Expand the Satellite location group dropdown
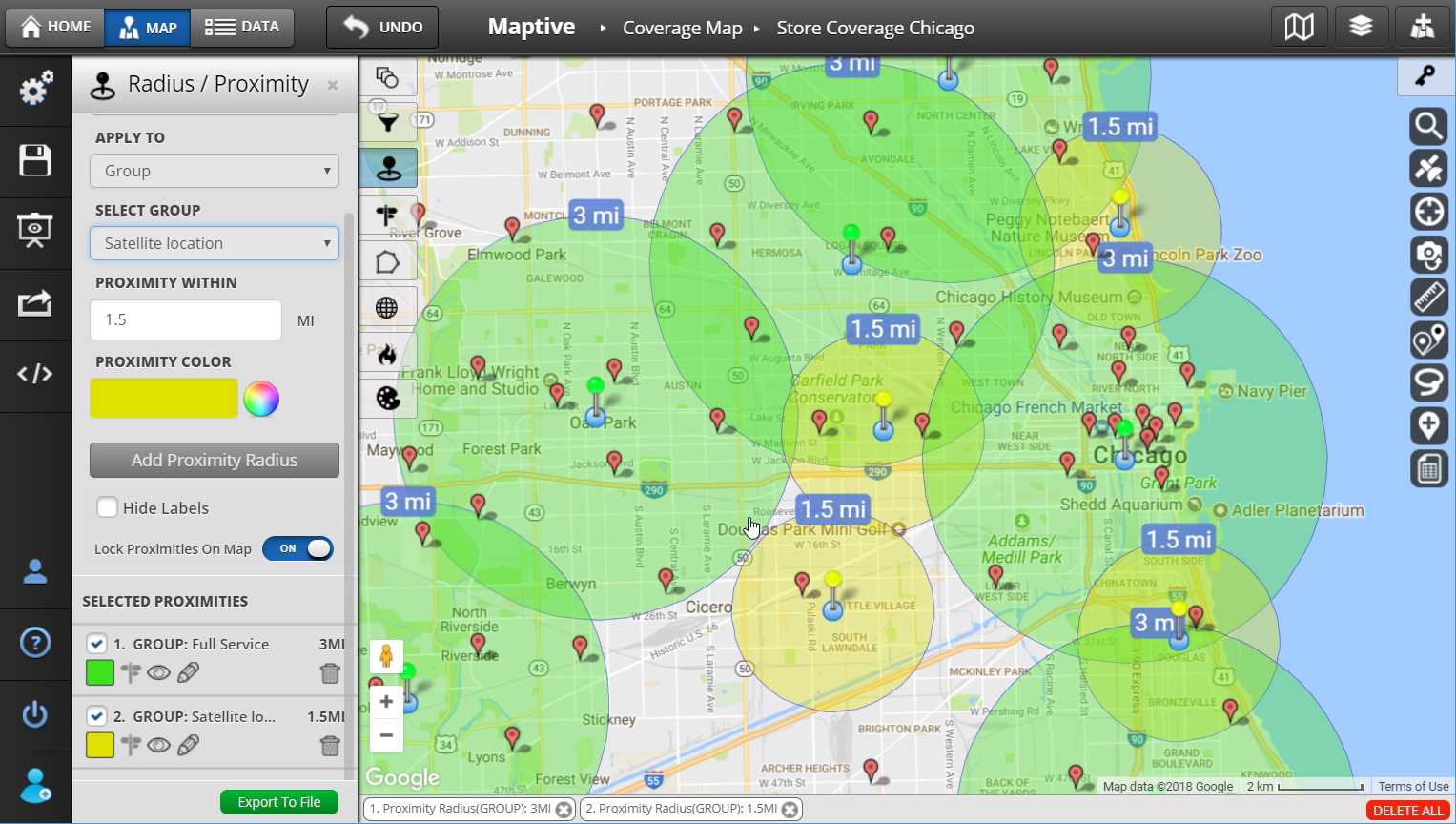1456x824 pixels. (215, 243)
